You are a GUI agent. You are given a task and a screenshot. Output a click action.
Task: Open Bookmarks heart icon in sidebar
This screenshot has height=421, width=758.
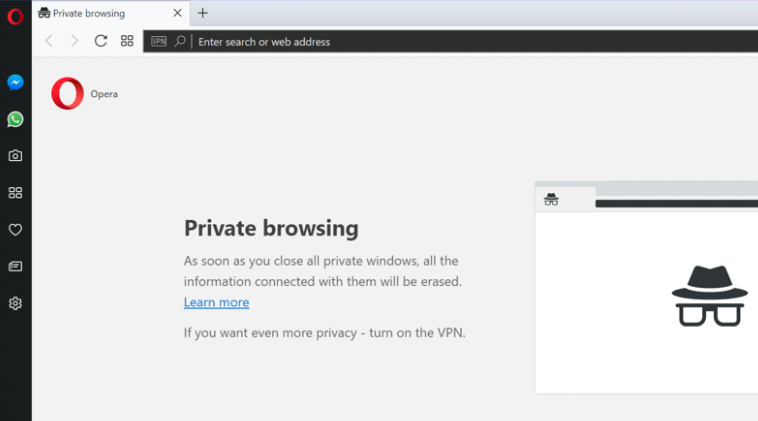[x=15, y=229]
